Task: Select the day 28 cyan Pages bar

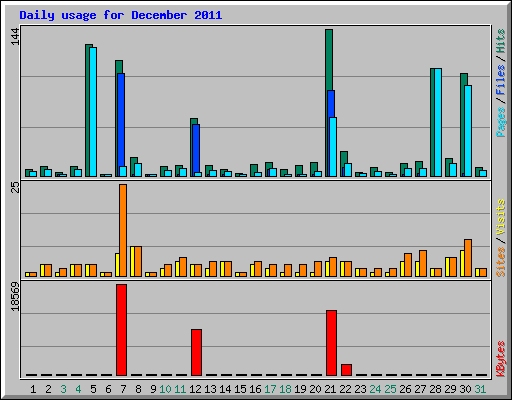Action: (x=438, y=122)
